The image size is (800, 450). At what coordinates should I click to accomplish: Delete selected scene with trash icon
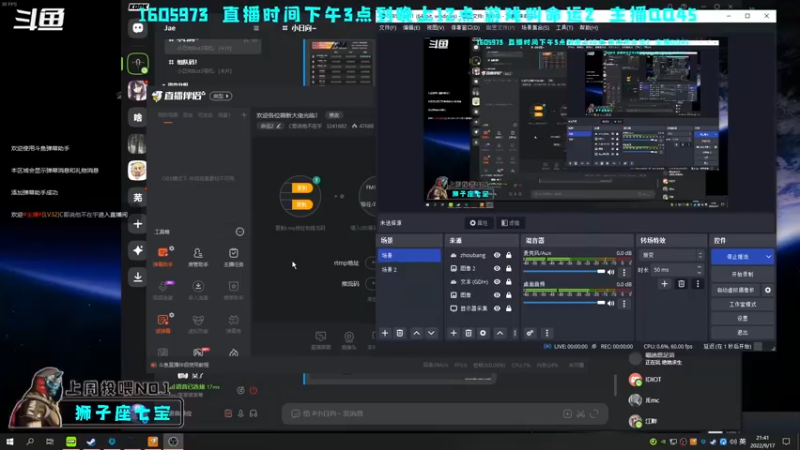(x=400, y=333)
